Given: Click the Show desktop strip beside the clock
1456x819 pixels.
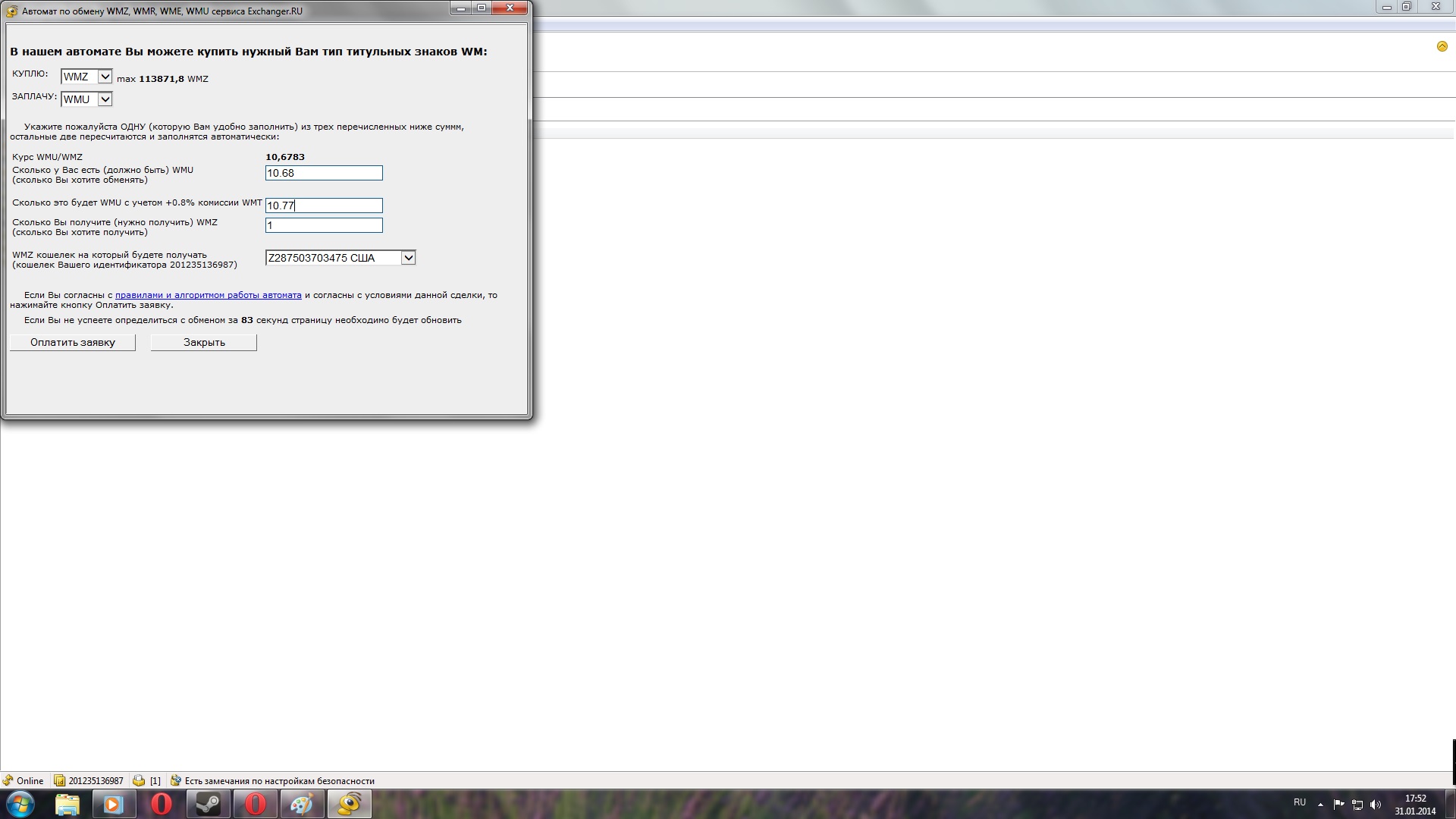Looking at the screenshot, I should click(x=1451, y=805).
